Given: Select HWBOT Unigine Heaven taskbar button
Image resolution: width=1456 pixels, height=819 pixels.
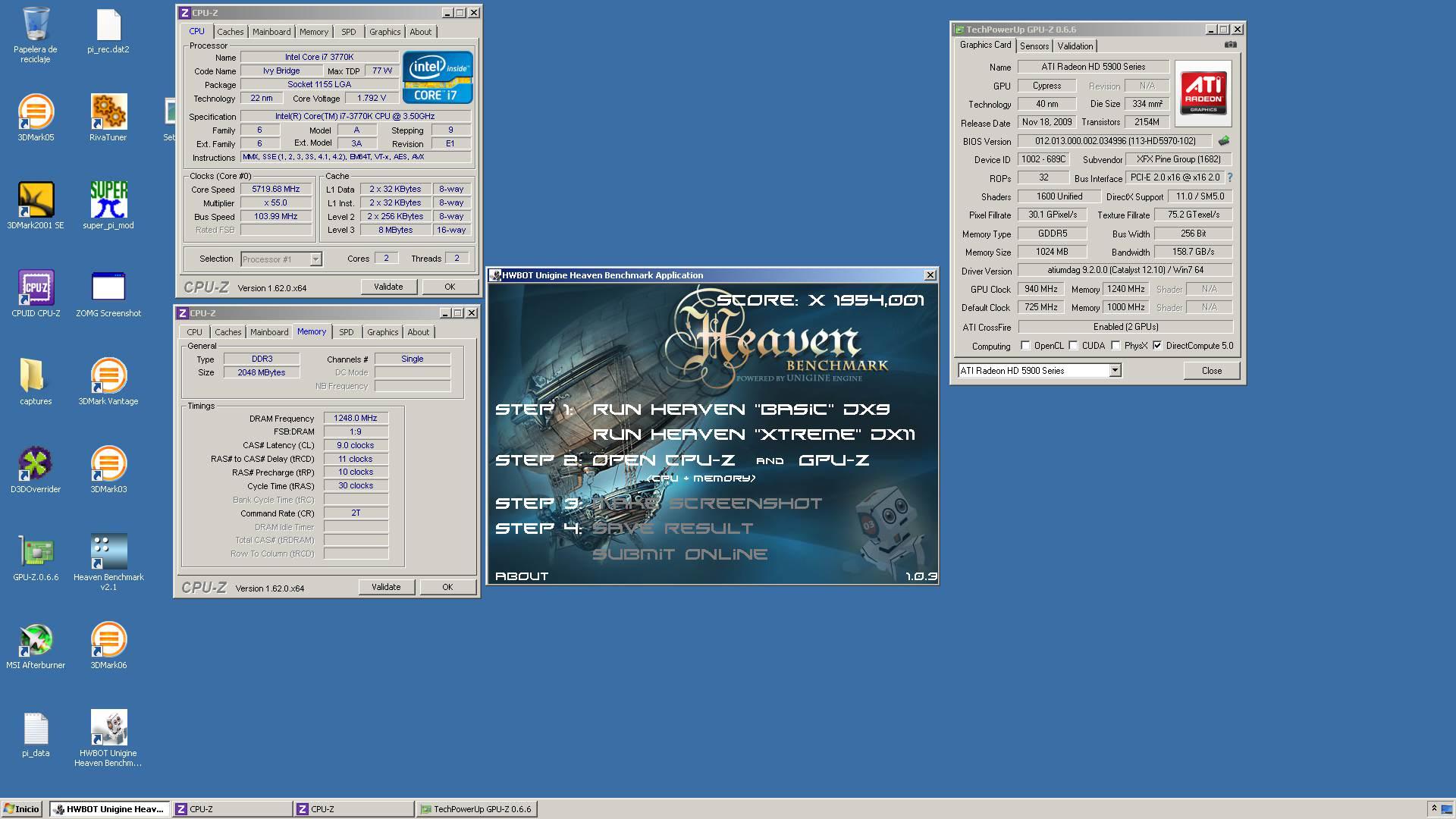Looking at the screenshot, I should 109,809.
